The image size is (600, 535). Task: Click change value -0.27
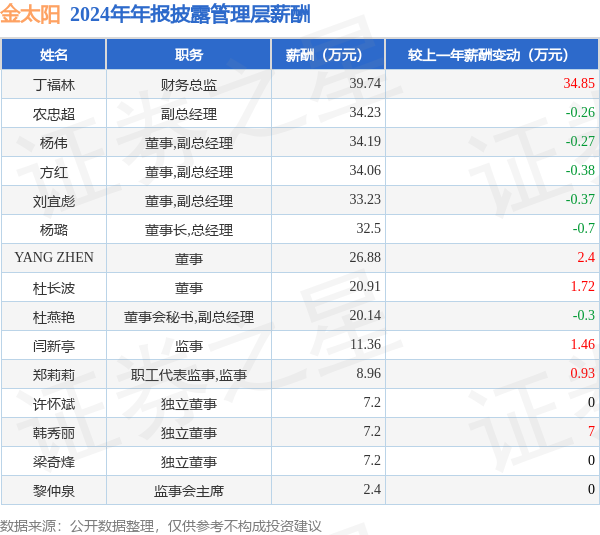click(x=580, y=141)
